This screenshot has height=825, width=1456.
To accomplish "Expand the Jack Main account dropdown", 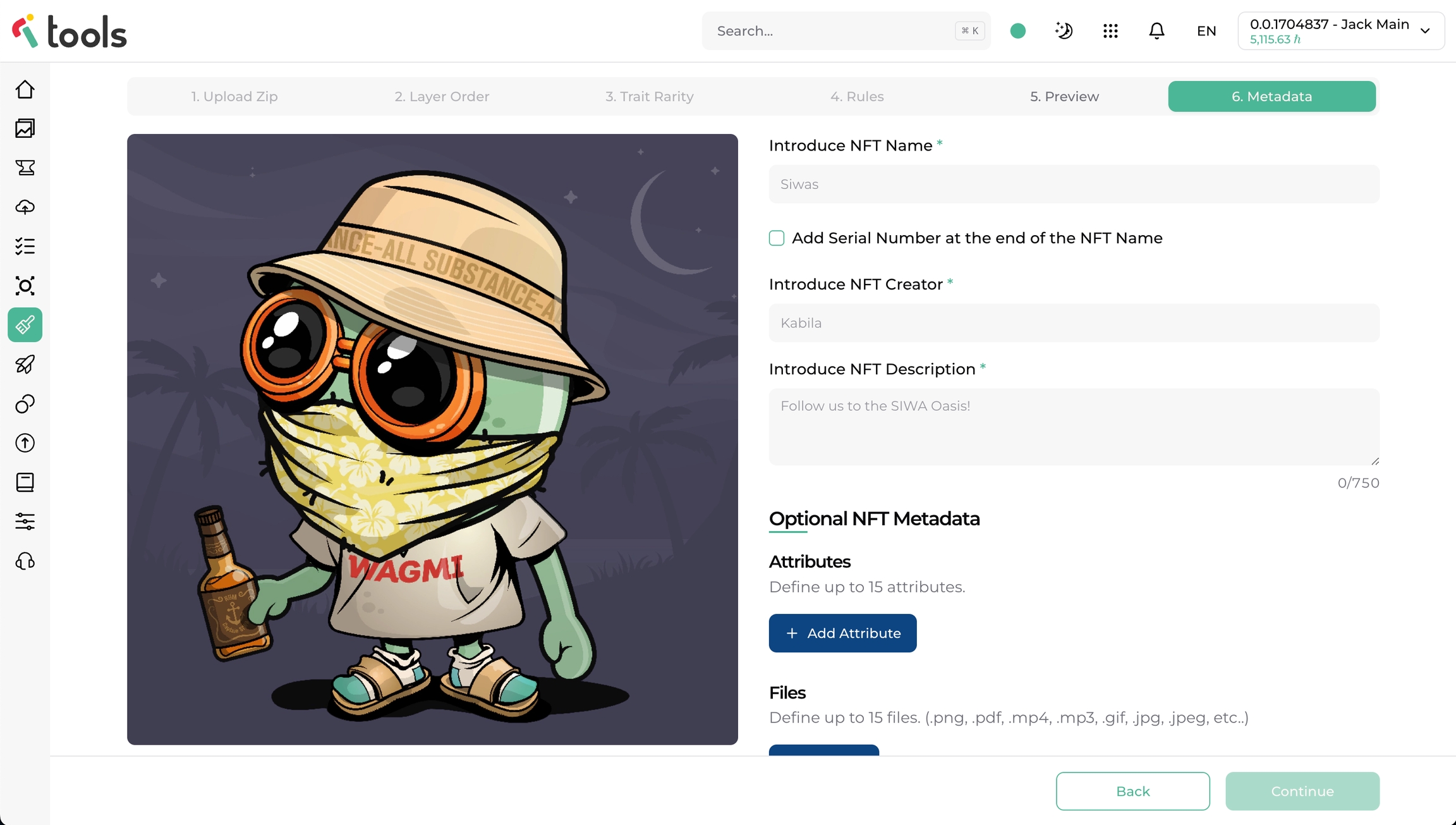I will tap(1341, 31).
